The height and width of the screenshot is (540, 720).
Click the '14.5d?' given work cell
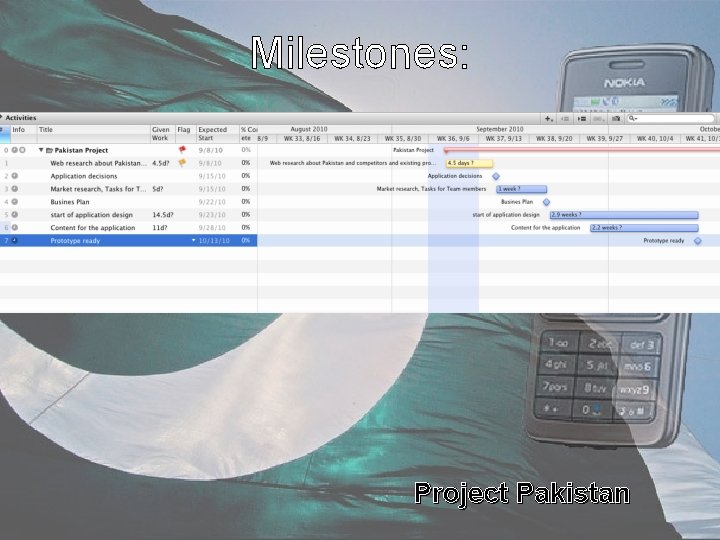click(163, 214)
